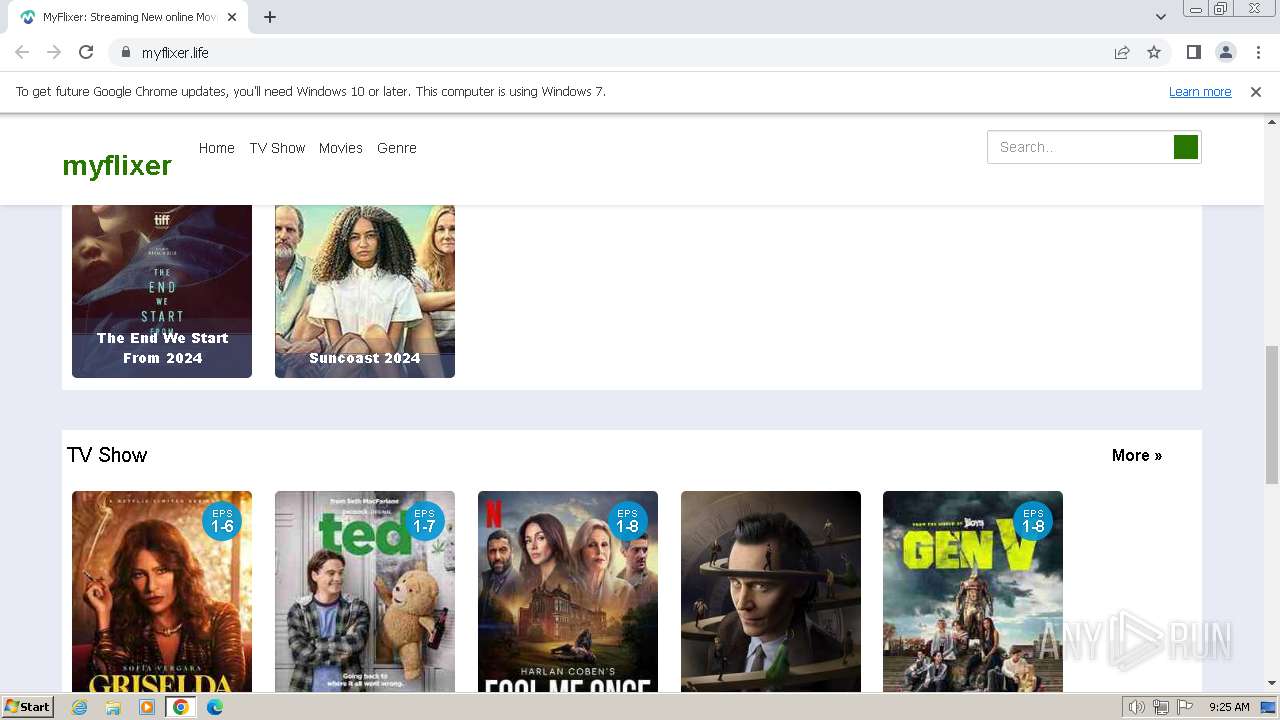Viewport: 1280px width, 720px height.
Task: Reload the myflixer page
Action: tap(86, 52)
